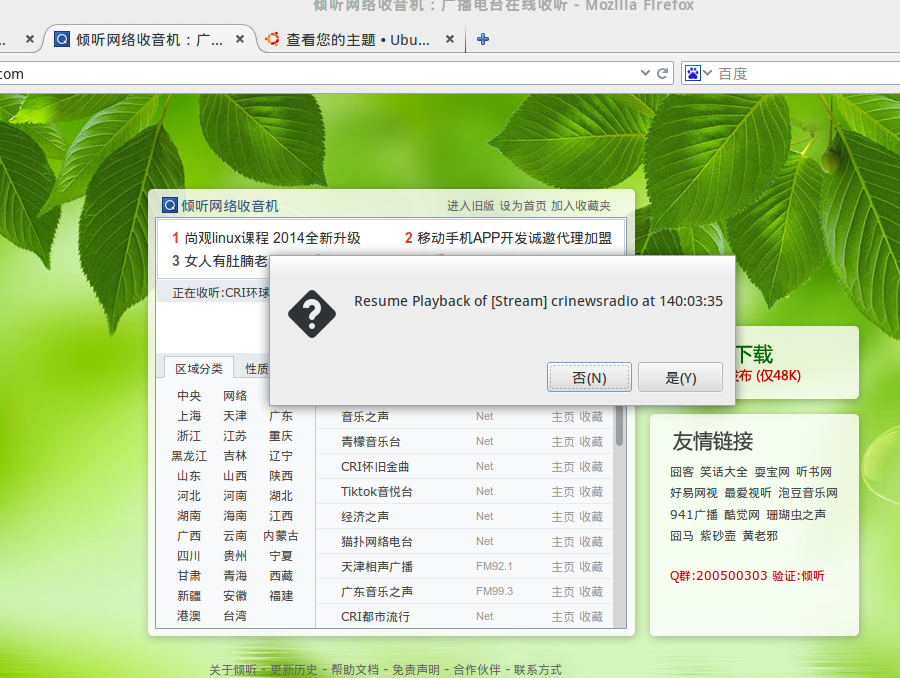Click the 进入旧版 link
This screenshot has height=678, width=900.
click(471, 206)
